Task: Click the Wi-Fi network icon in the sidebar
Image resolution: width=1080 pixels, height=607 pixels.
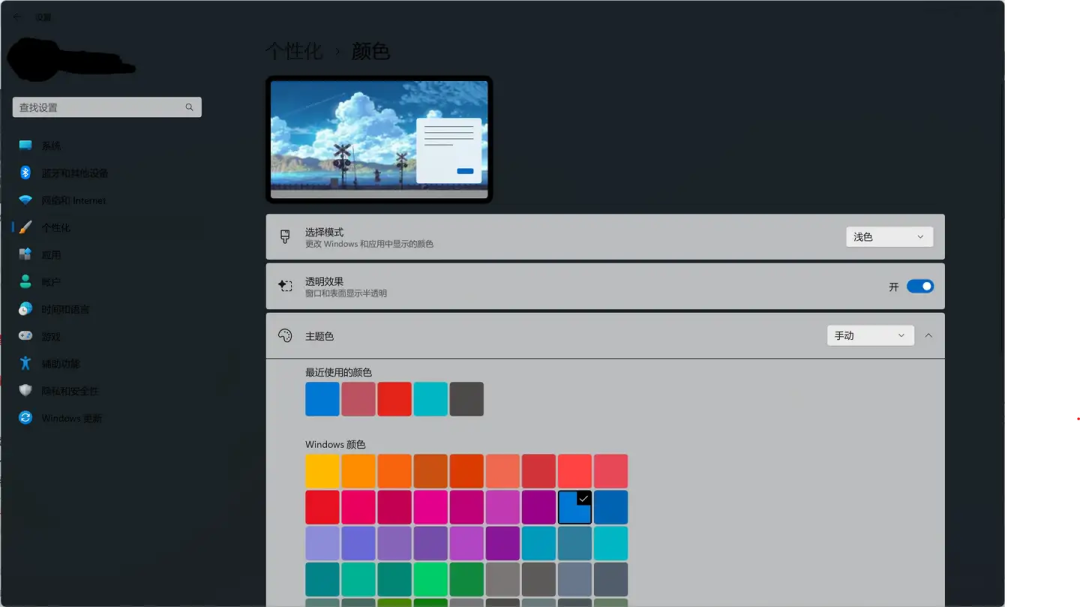Action: coord(25,200)
